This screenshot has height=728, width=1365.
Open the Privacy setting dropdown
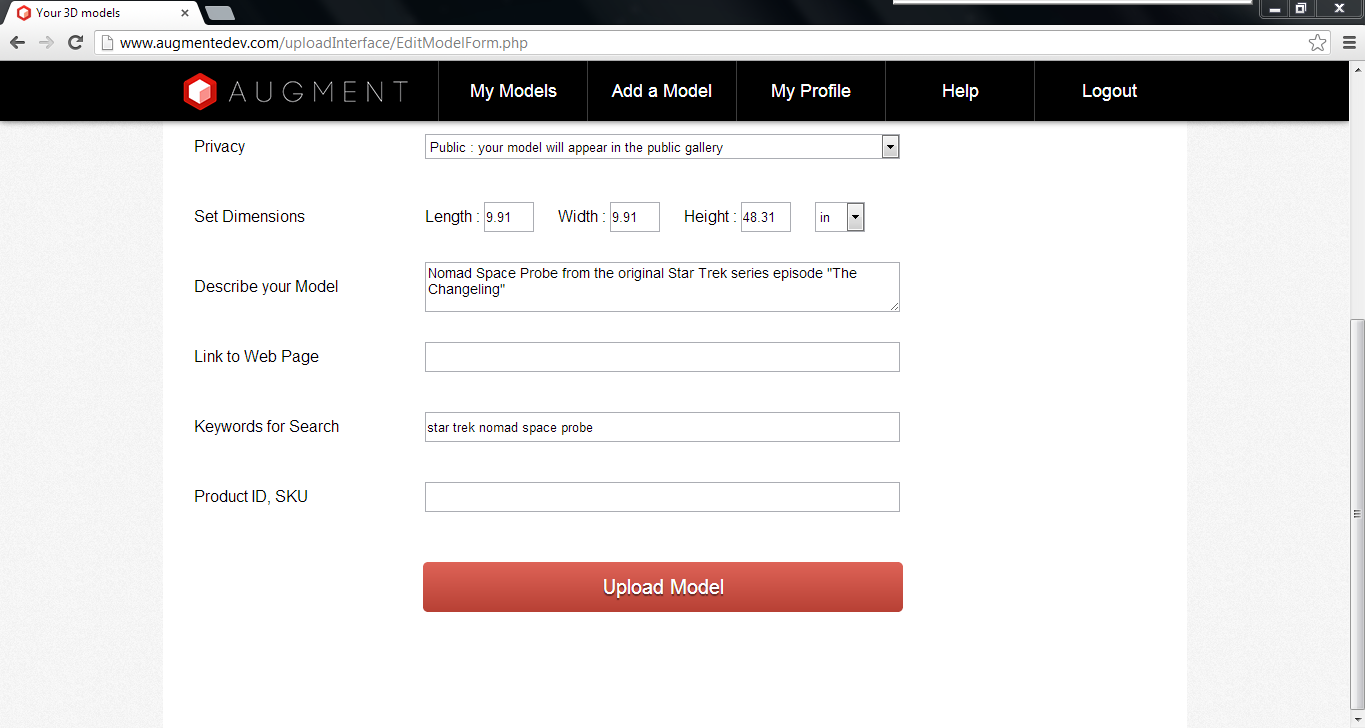coord(889,146)
